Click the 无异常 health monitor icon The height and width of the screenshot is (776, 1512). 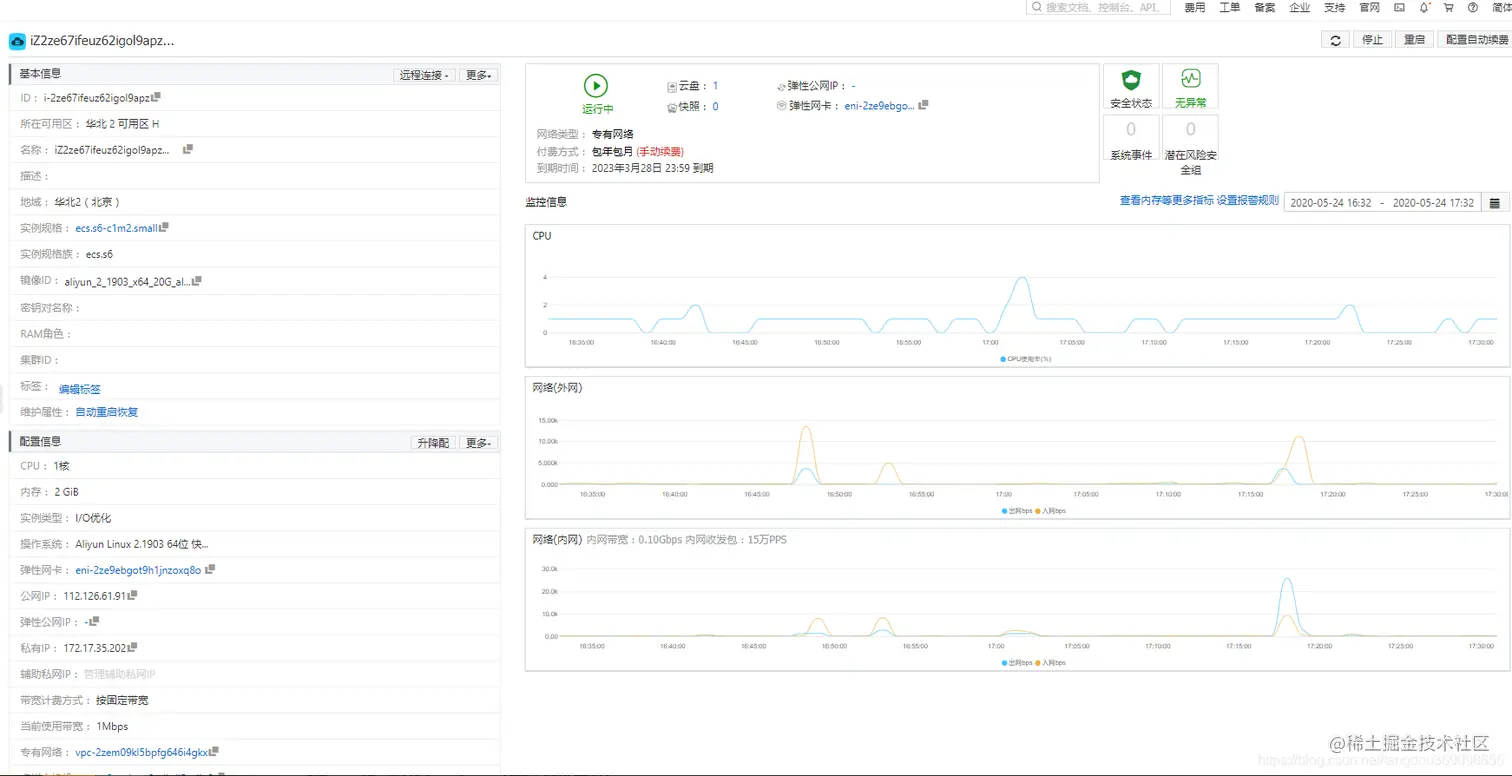[x=1190, y=78]
